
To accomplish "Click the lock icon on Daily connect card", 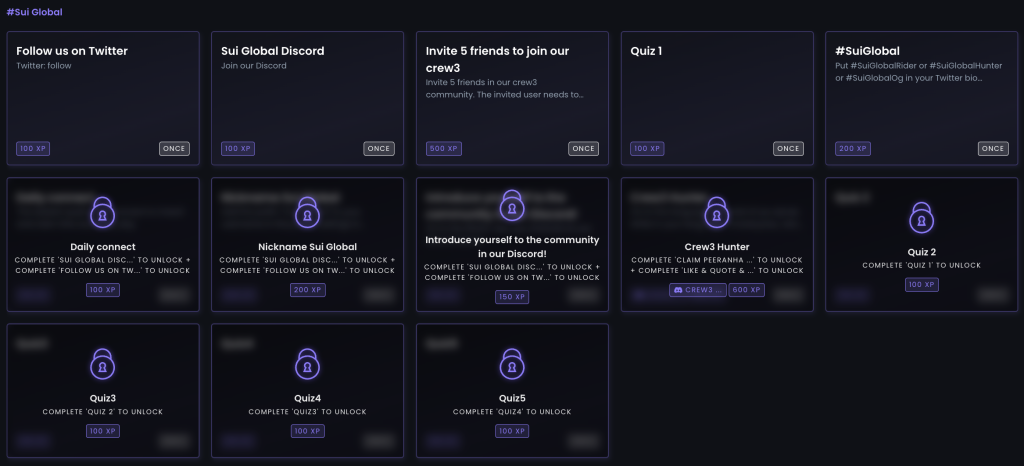I will click(x=103, y=212).
